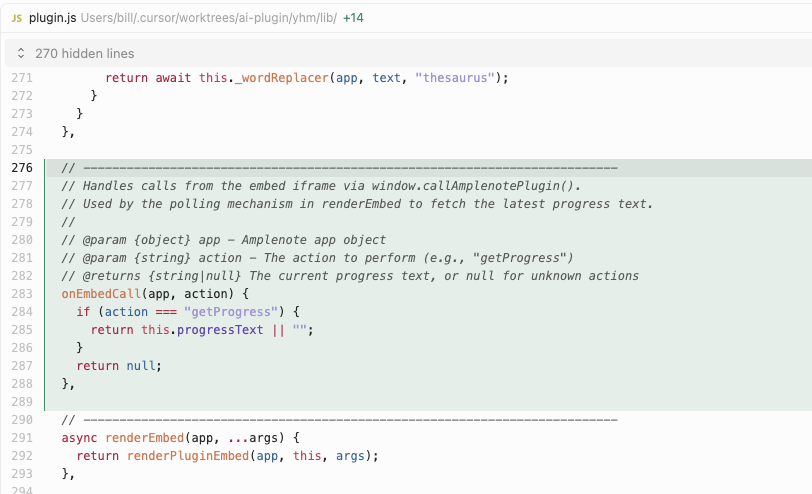Expand hidden lines using the arrows icon

tap(20, 53)
